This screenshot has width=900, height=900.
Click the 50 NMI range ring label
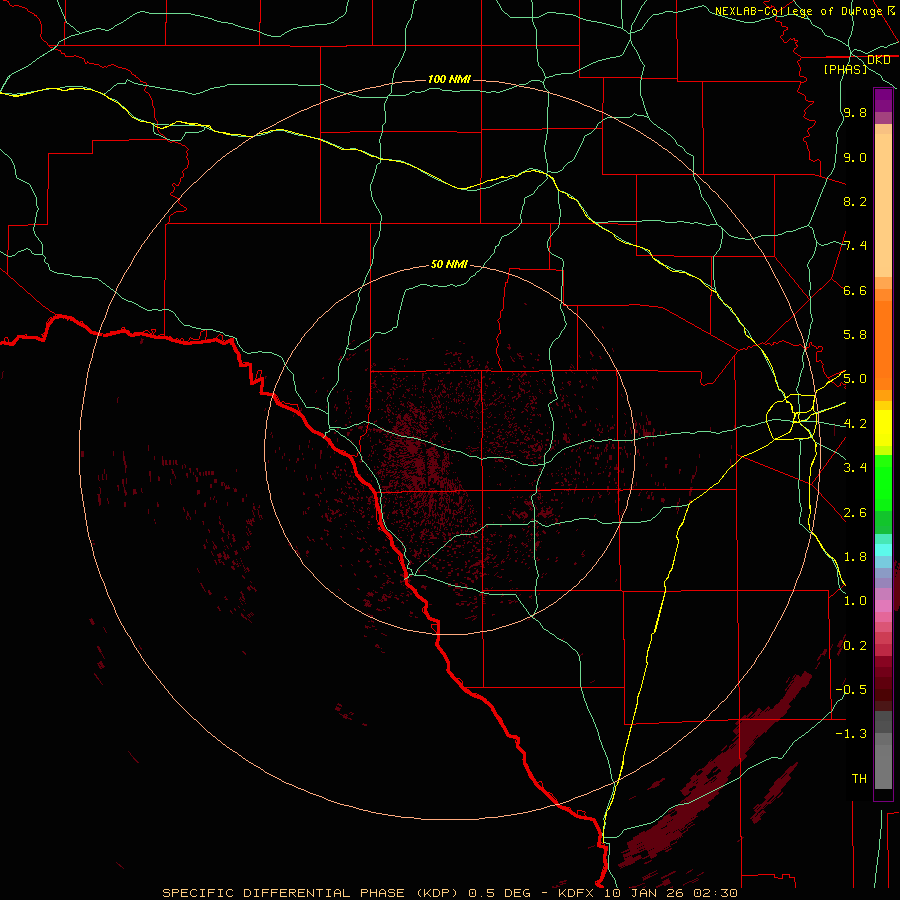449,264
